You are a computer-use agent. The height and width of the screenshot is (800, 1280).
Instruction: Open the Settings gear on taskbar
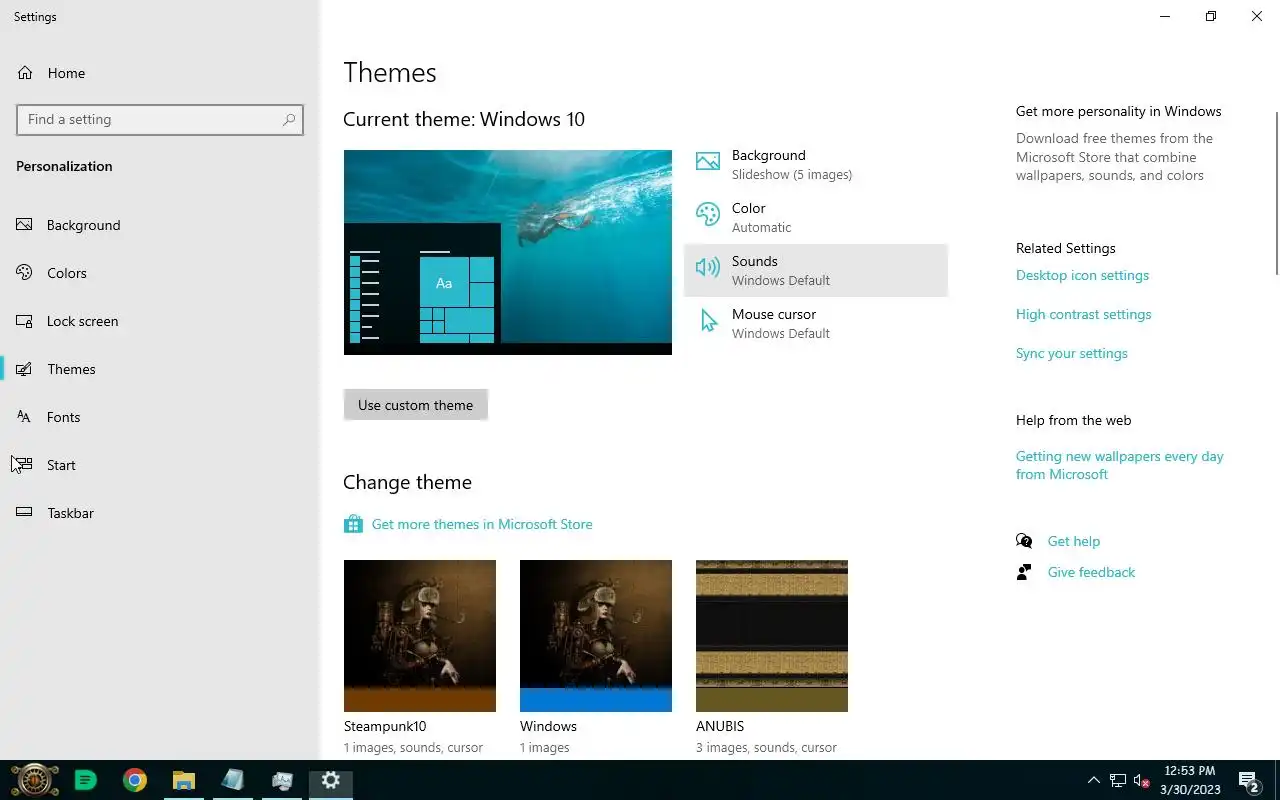pos(331,780)
